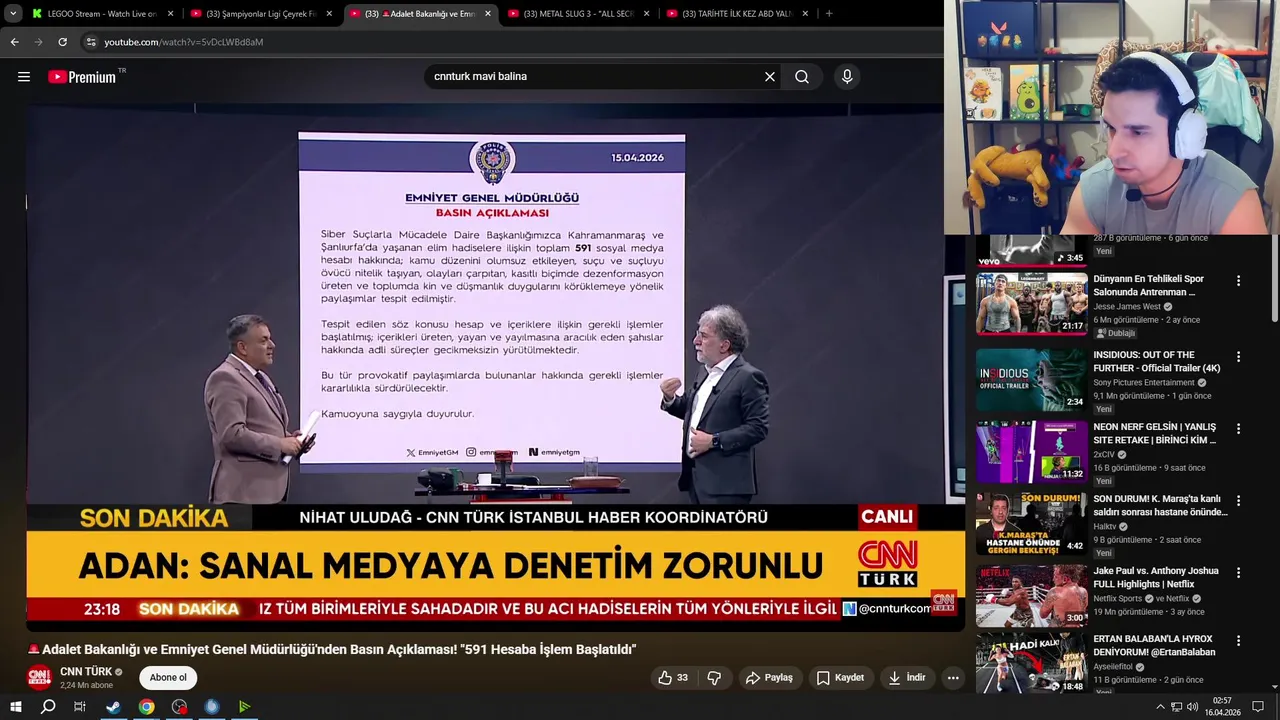Click the Netflix Sports channel name
The width and height of the screenshot is (1280, 720).
point(1118,599)
